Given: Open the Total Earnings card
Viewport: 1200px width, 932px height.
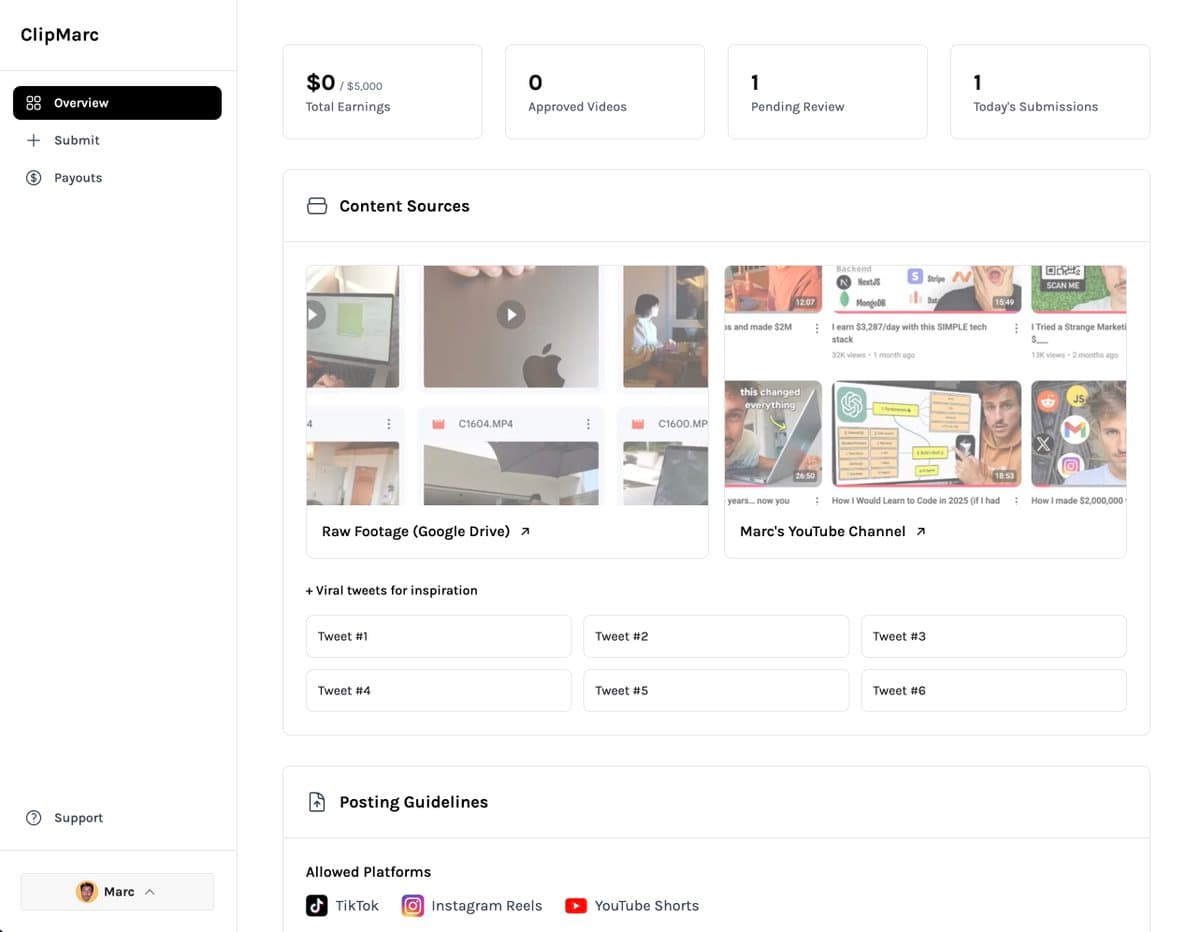Looking at the screenshot, I should [x=382, y=91].
